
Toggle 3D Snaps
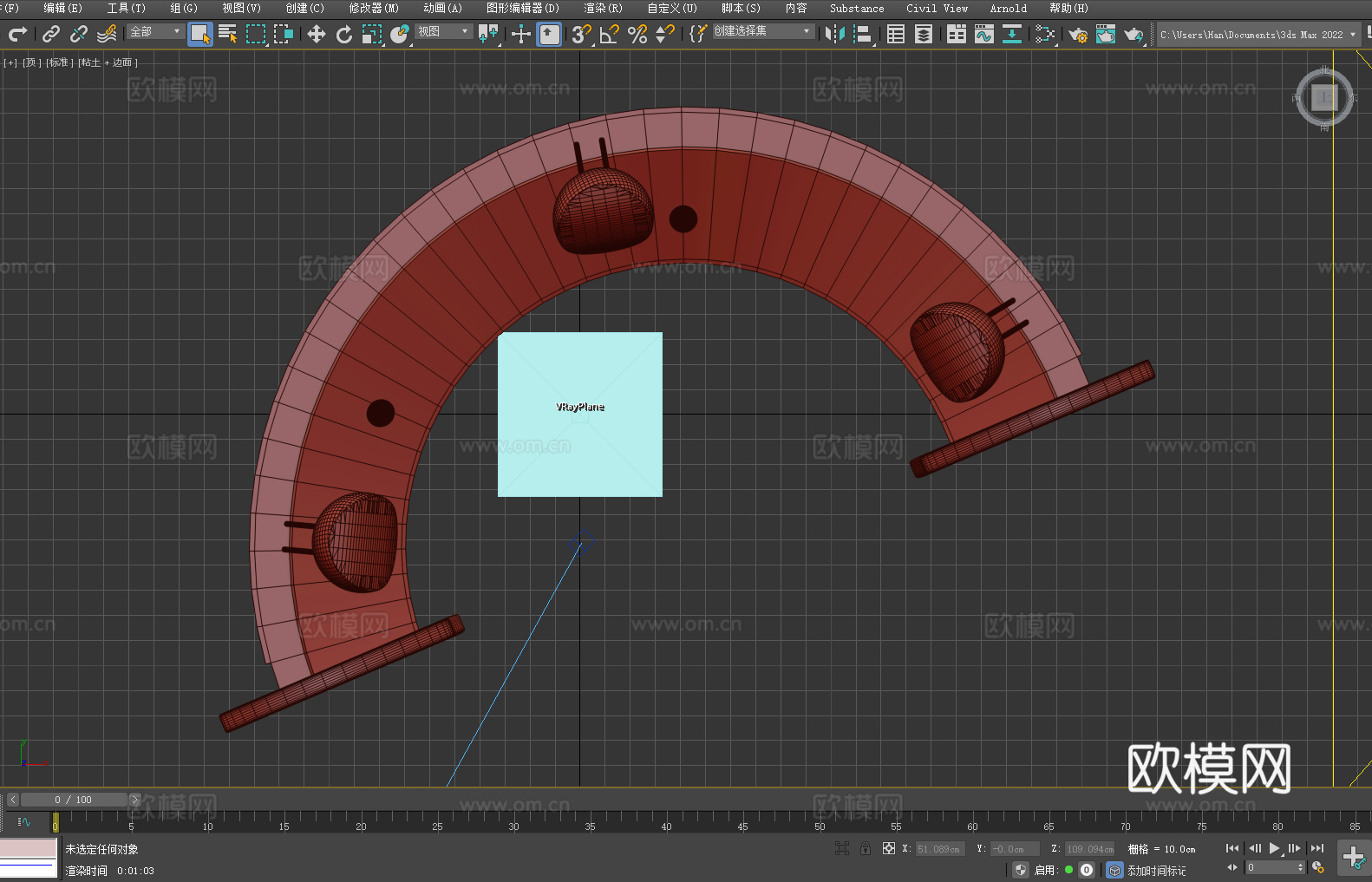coord(582,34)
